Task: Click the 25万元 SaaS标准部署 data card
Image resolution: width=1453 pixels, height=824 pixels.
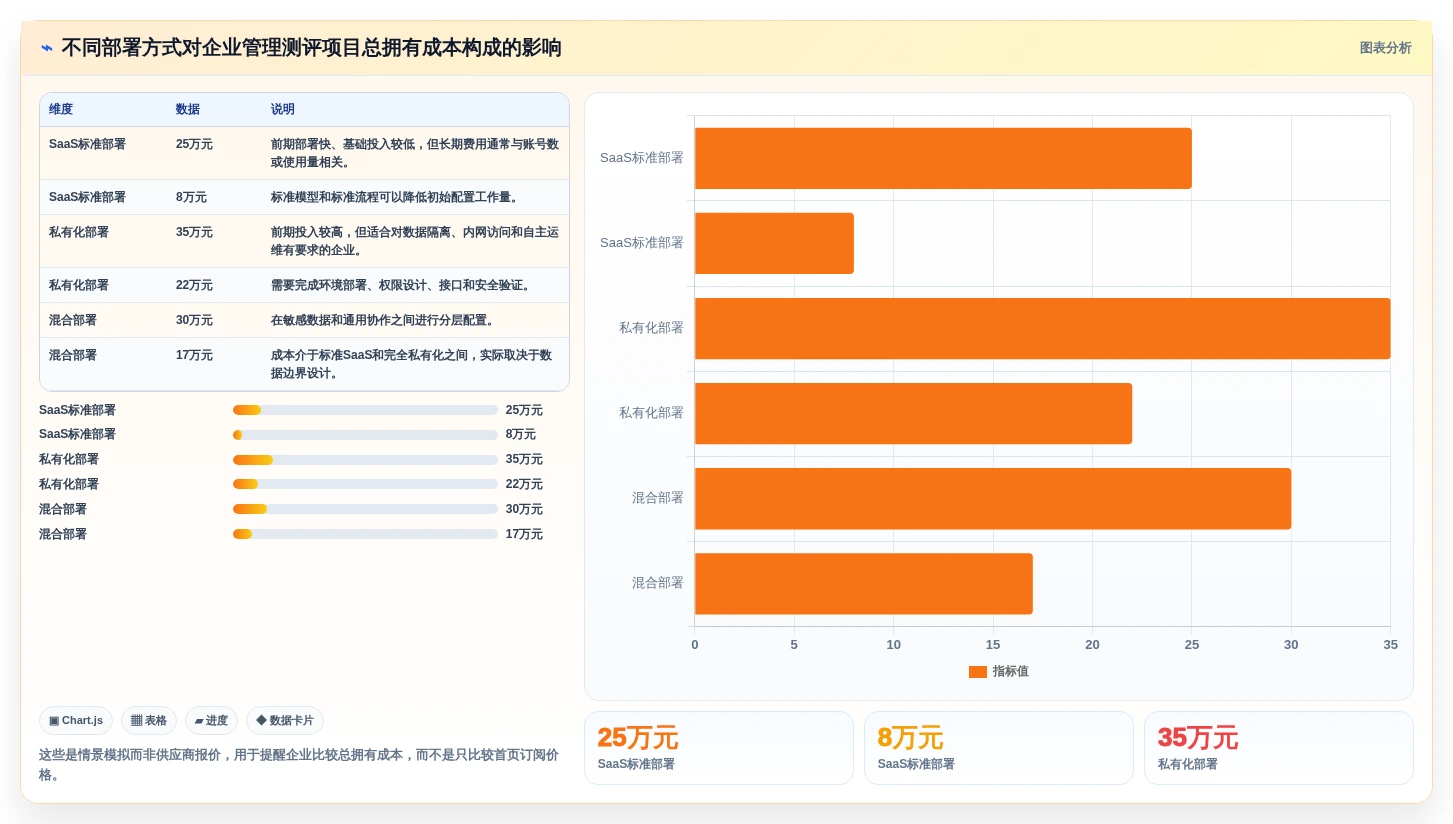Action: [x=719, y=748]
